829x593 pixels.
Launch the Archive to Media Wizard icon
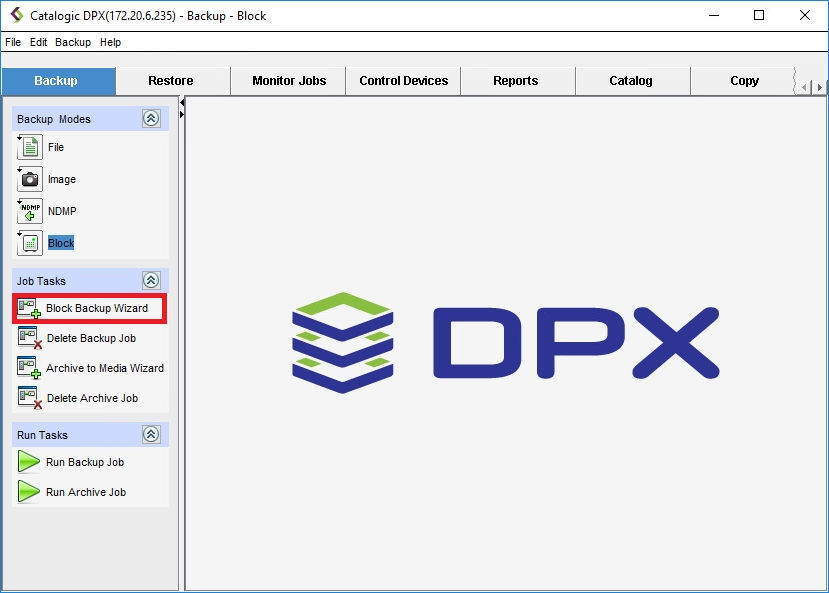pyautogui.click(x=28, y=368)
